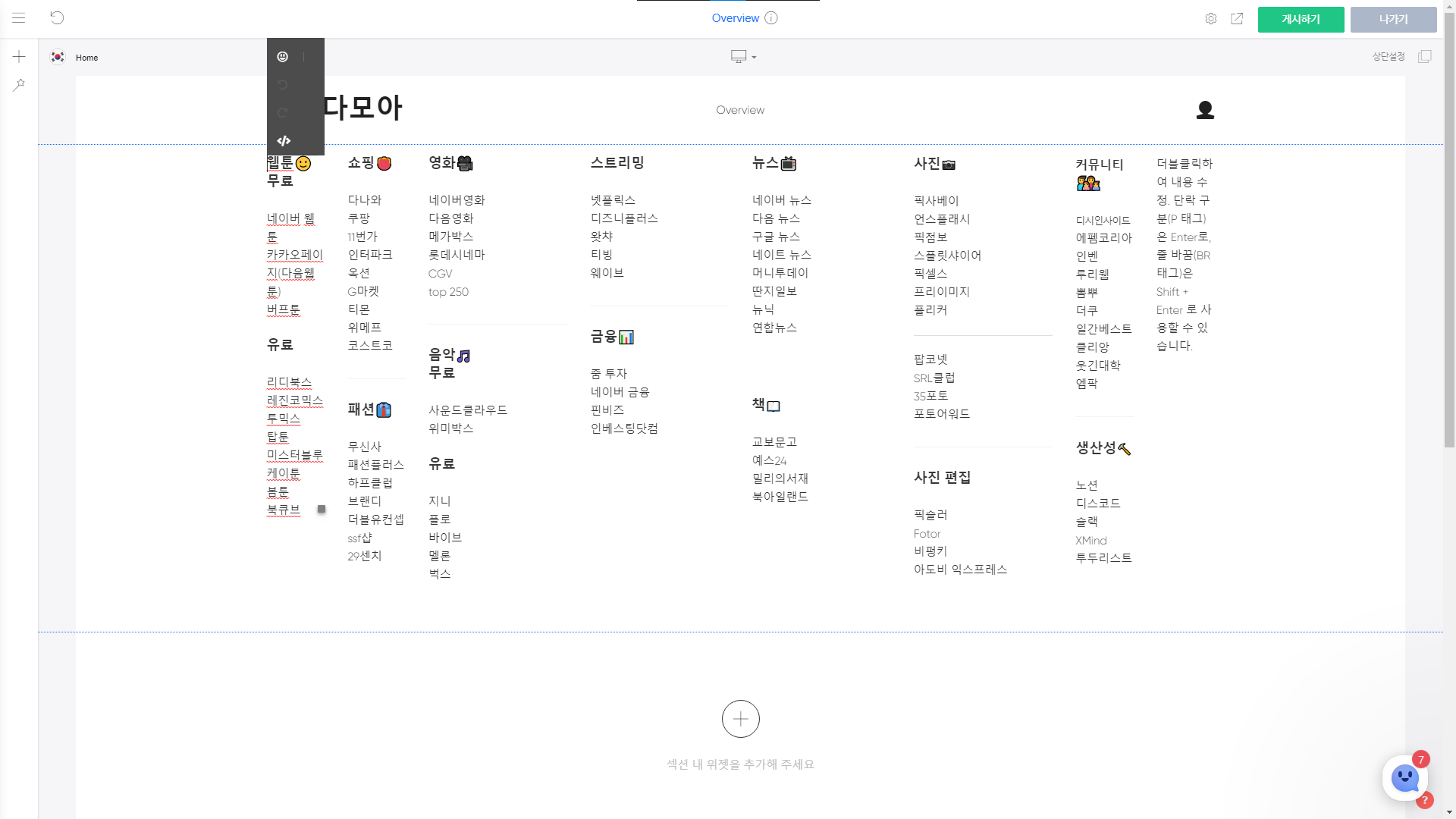Image resolution: width=1456 pixels, height=819 pixels.
Task: Click the plus add icon in left sidebar
Action: coord(19,57)
